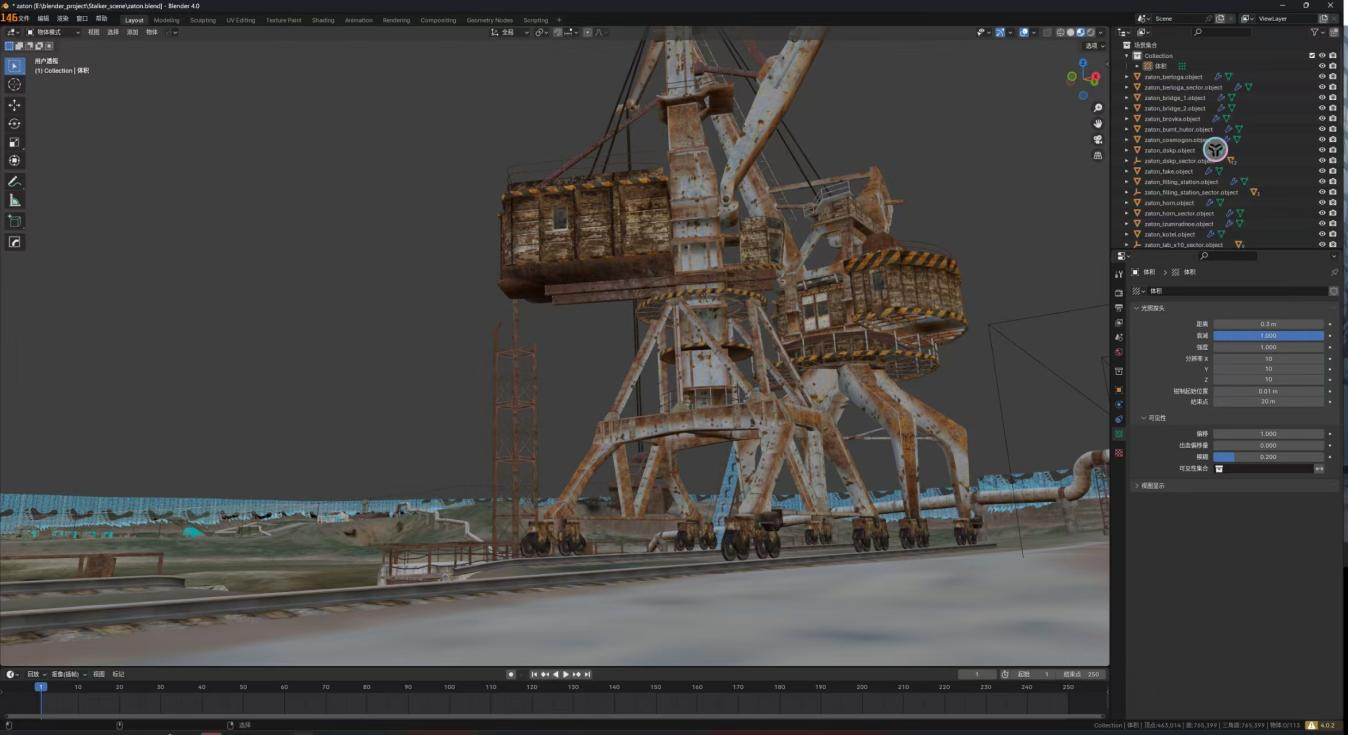Collapse the Collection tree row
Viewport: 1348px width, 735px height.
click(x=1127, y=56)
